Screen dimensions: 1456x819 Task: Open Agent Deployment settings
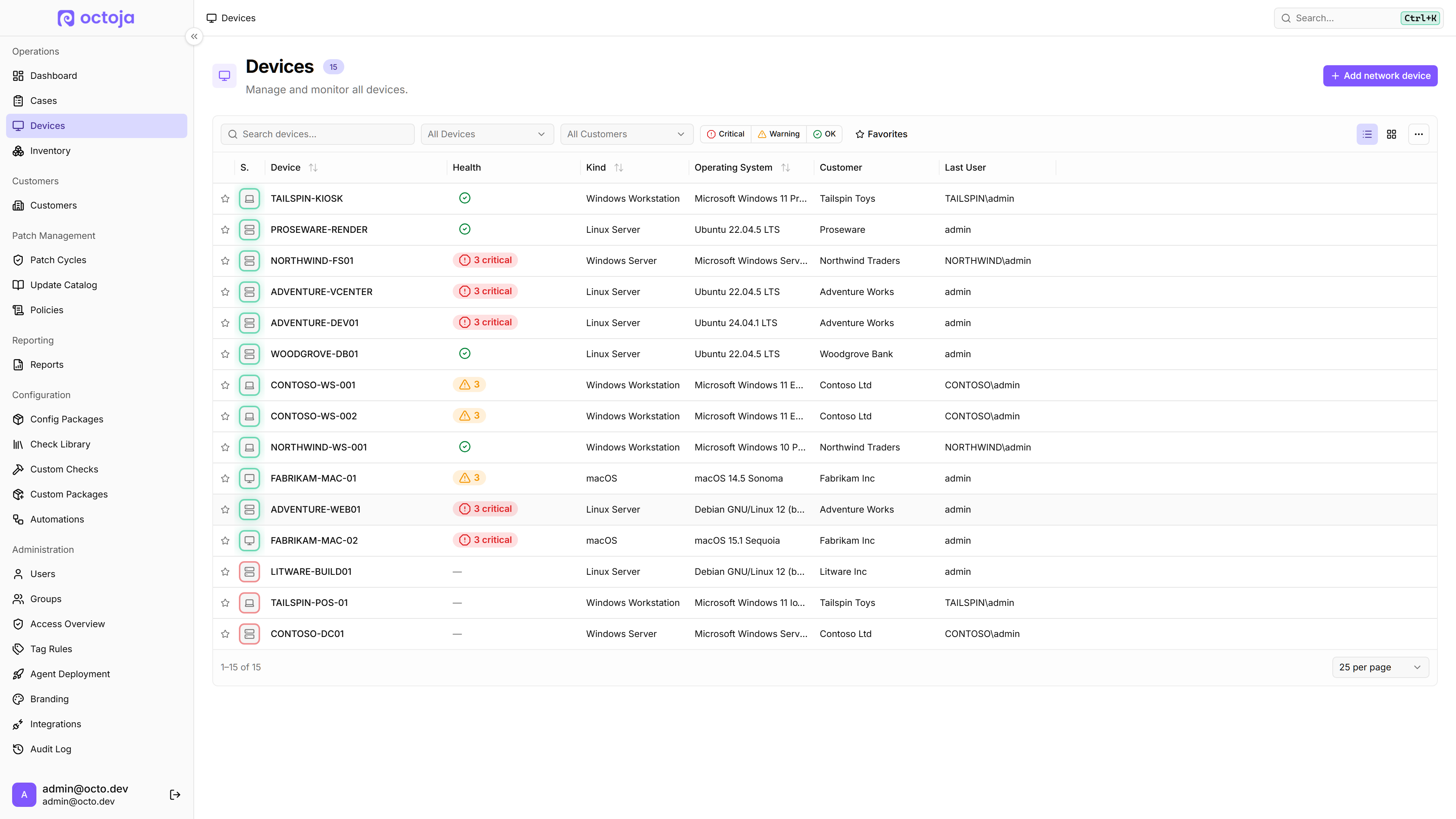tap(97, 674)
